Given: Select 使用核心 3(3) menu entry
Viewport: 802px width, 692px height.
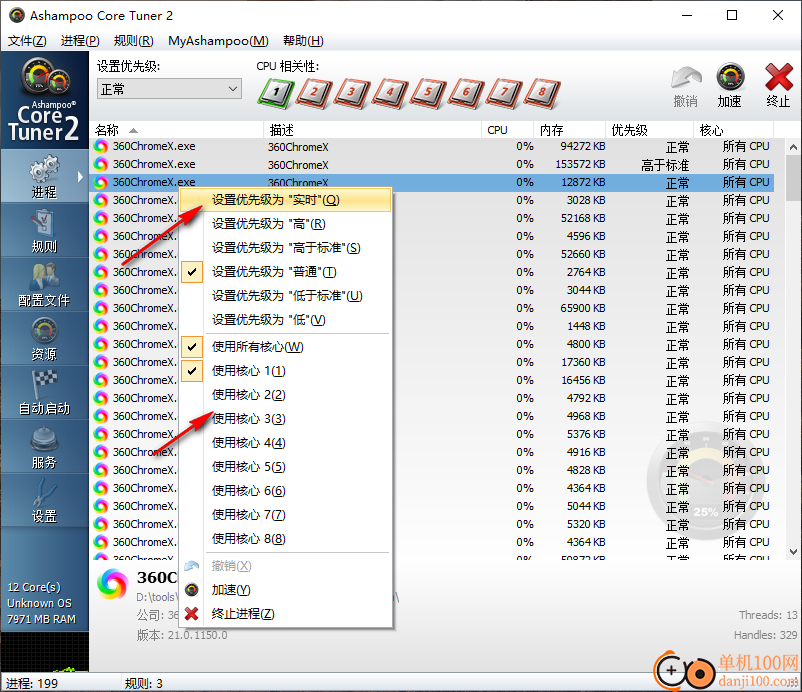Looking at the screenshot, I should (x=285, y=419).
